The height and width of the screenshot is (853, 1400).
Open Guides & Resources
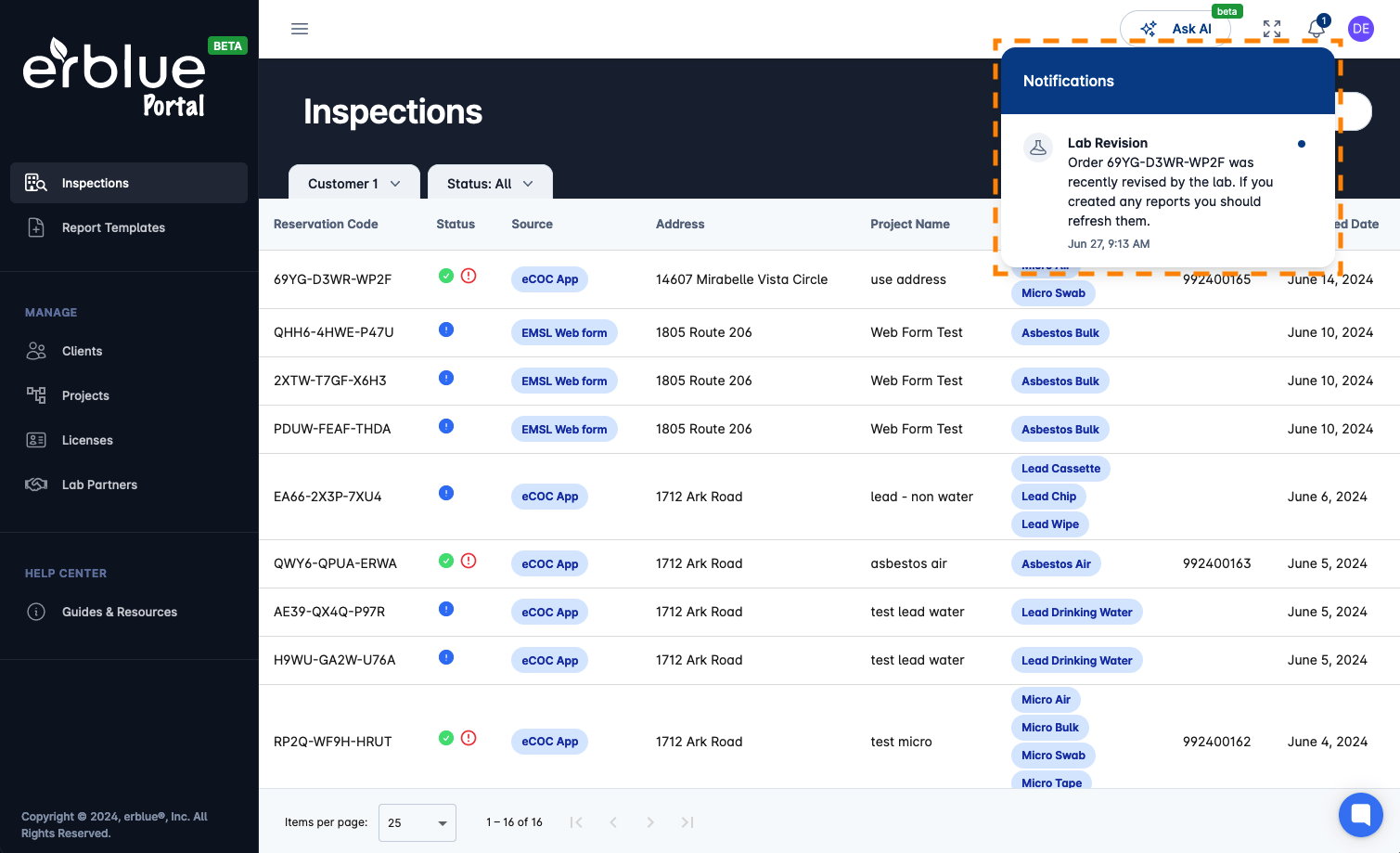129,612
